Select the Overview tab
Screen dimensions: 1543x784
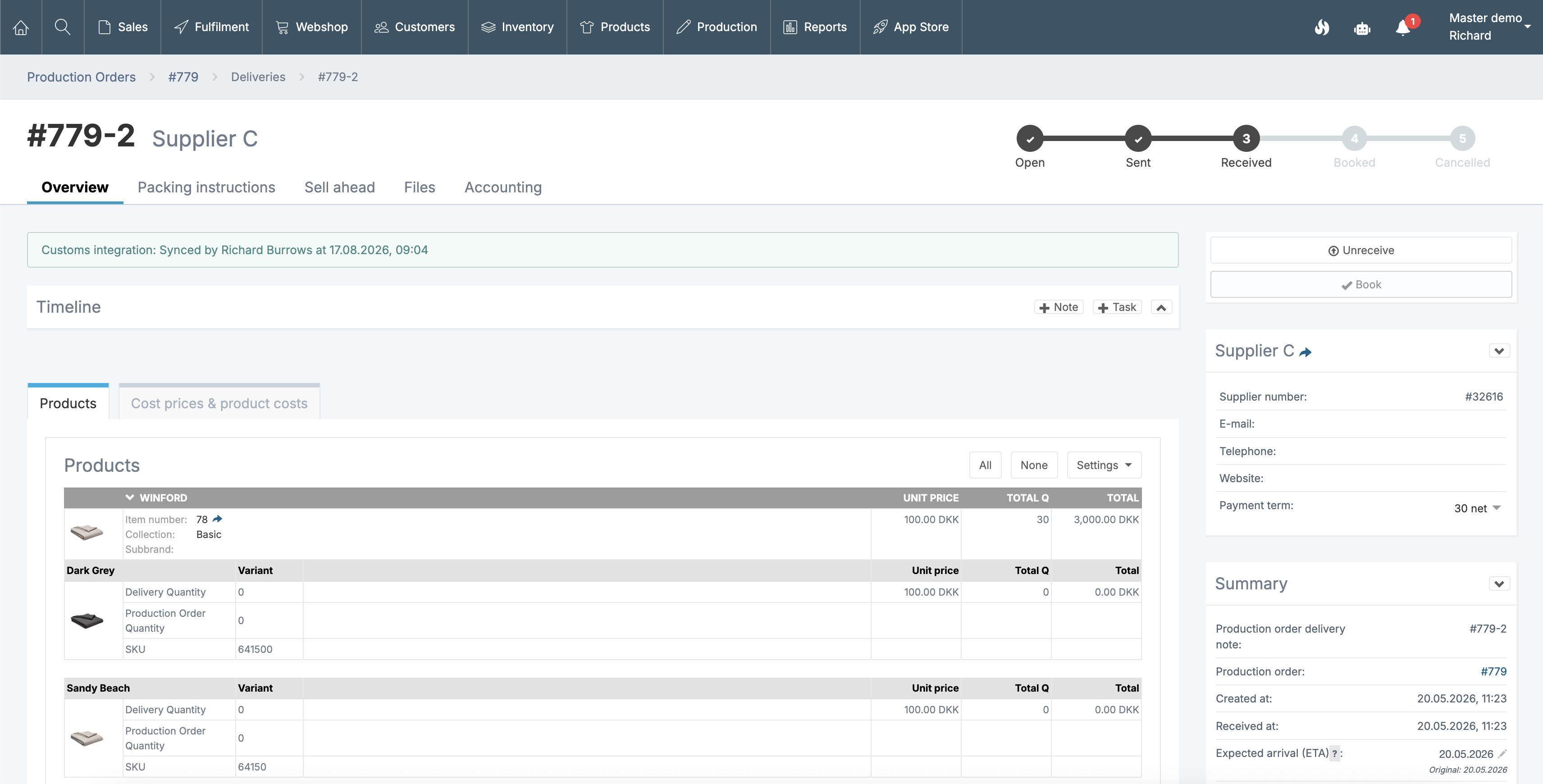(x=75, y=187)
